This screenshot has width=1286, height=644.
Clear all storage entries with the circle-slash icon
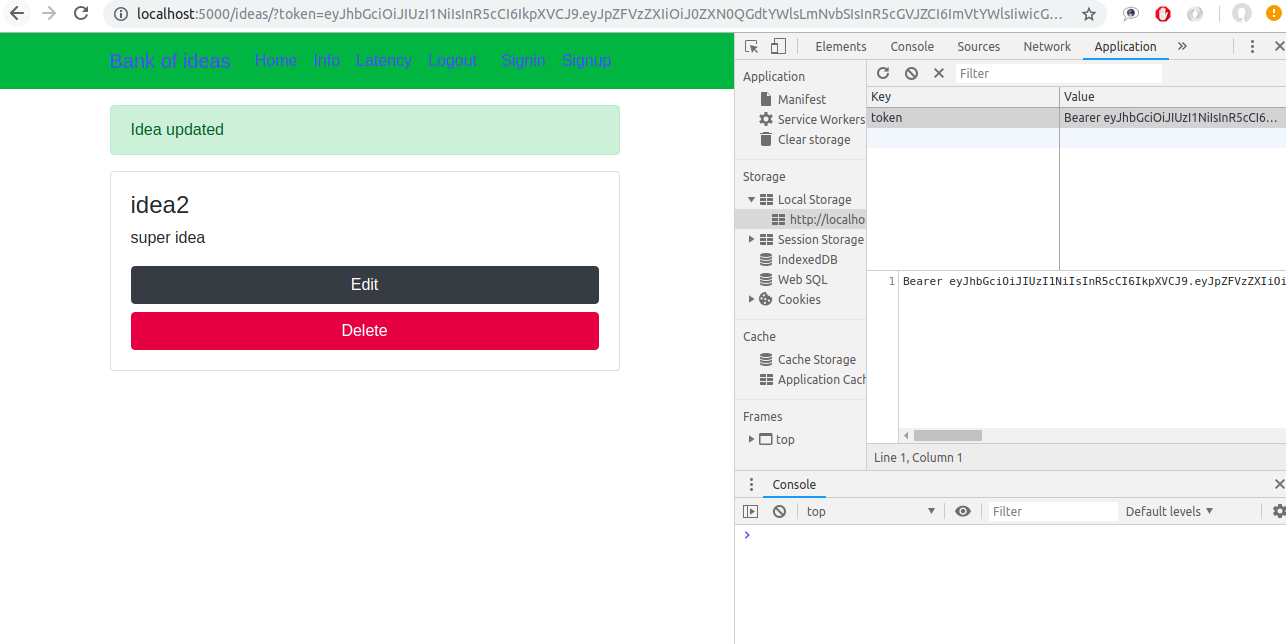point(911,73)
